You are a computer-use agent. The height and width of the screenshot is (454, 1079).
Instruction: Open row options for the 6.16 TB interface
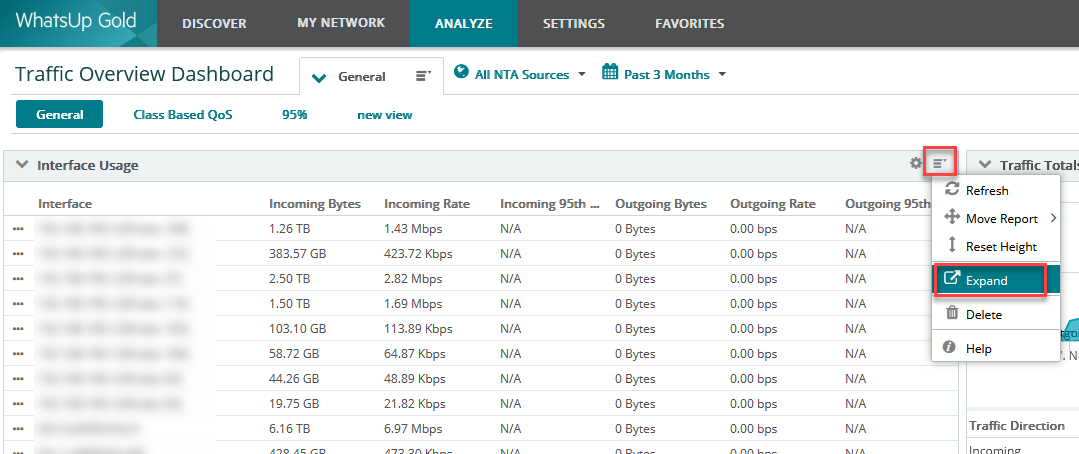[19, 429]
